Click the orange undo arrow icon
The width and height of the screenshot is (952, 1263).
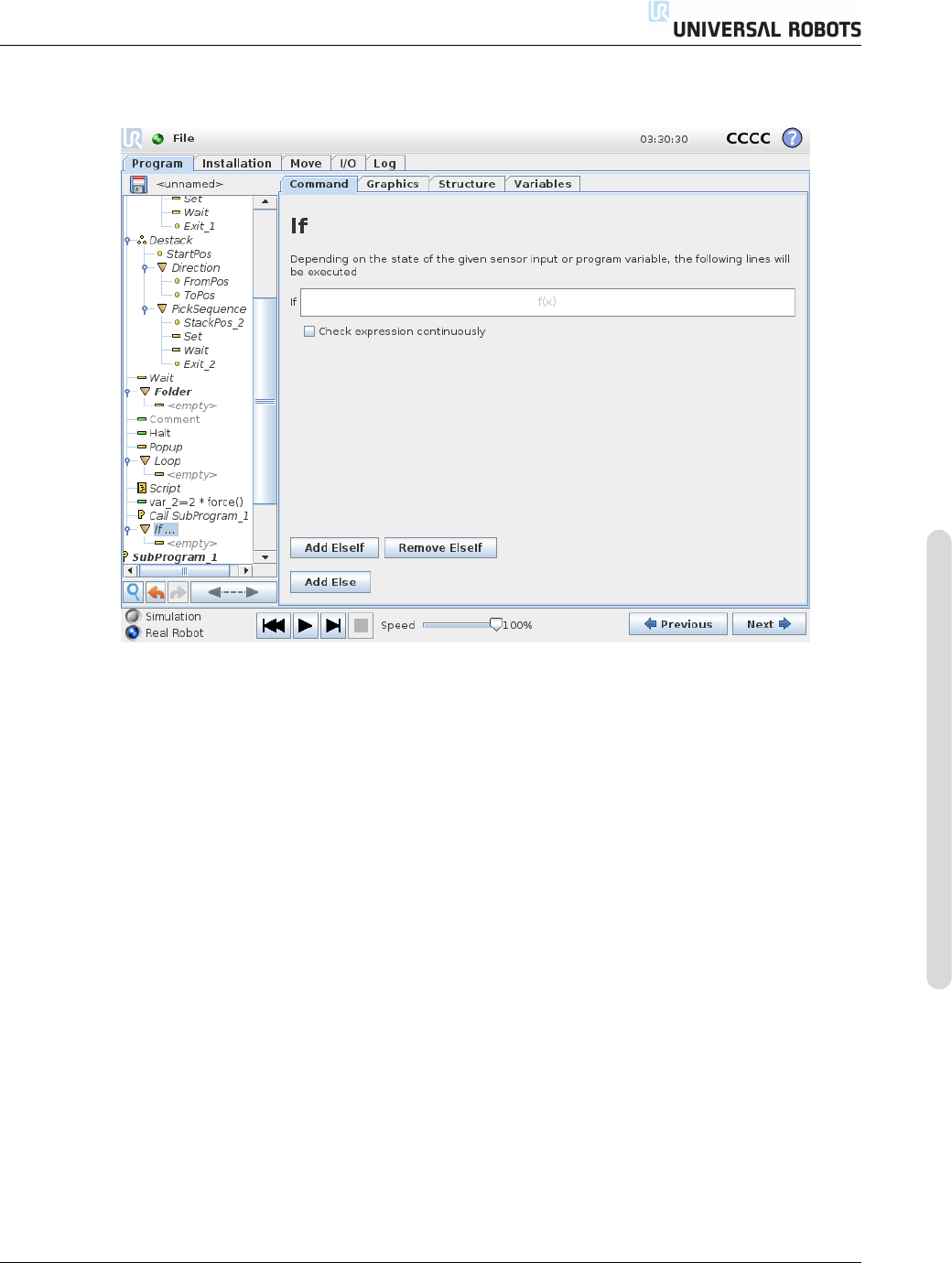tap(157, 592)
